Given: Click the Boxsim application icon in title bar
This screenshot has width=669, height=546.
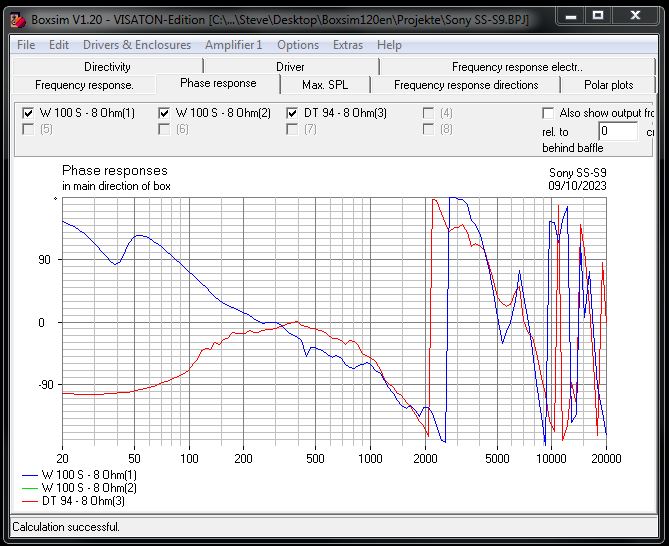Looking at the screenshot, I should [18, 20].
